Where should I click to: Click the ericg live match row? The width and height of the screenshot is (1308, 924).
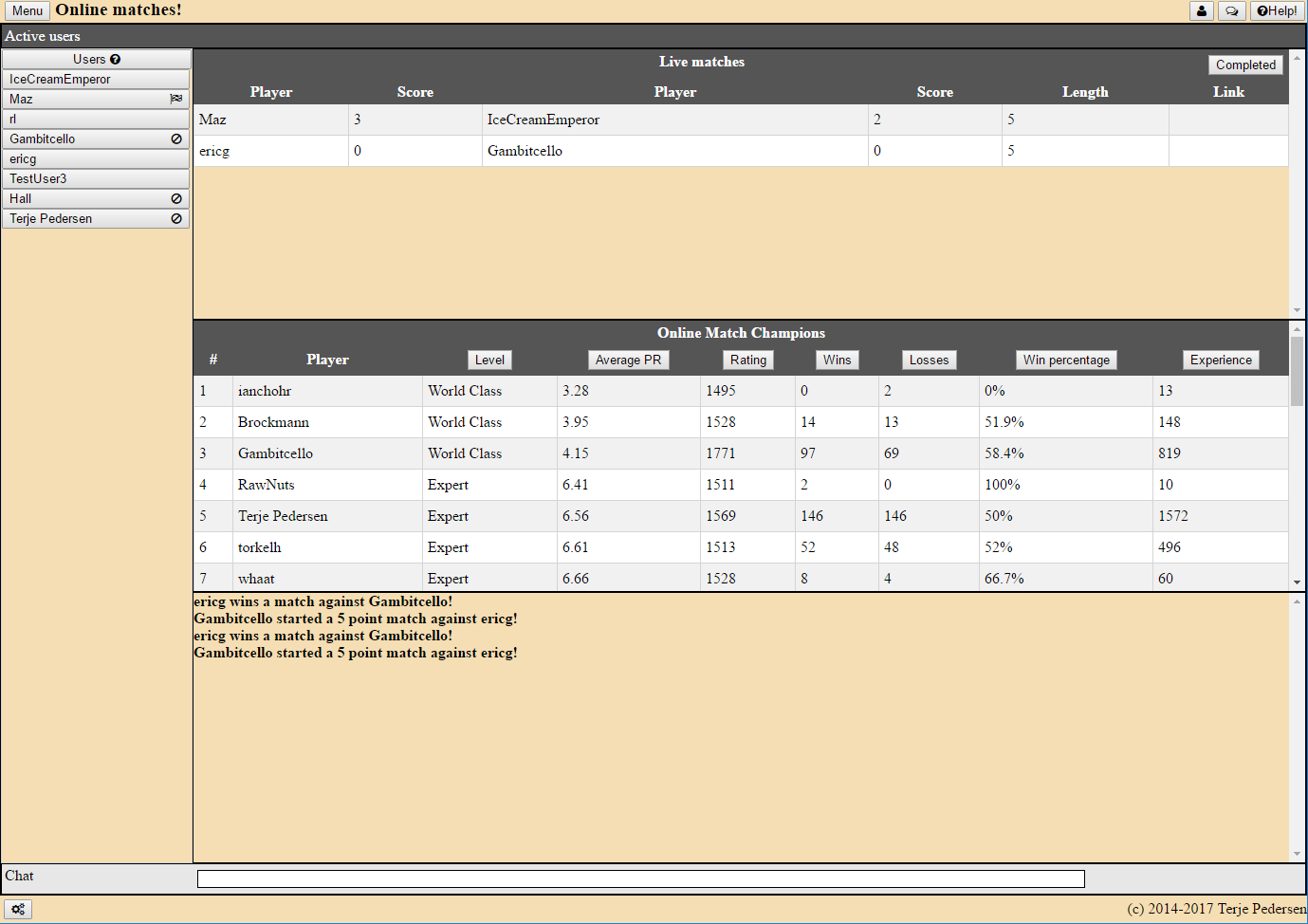pos(741,151)
